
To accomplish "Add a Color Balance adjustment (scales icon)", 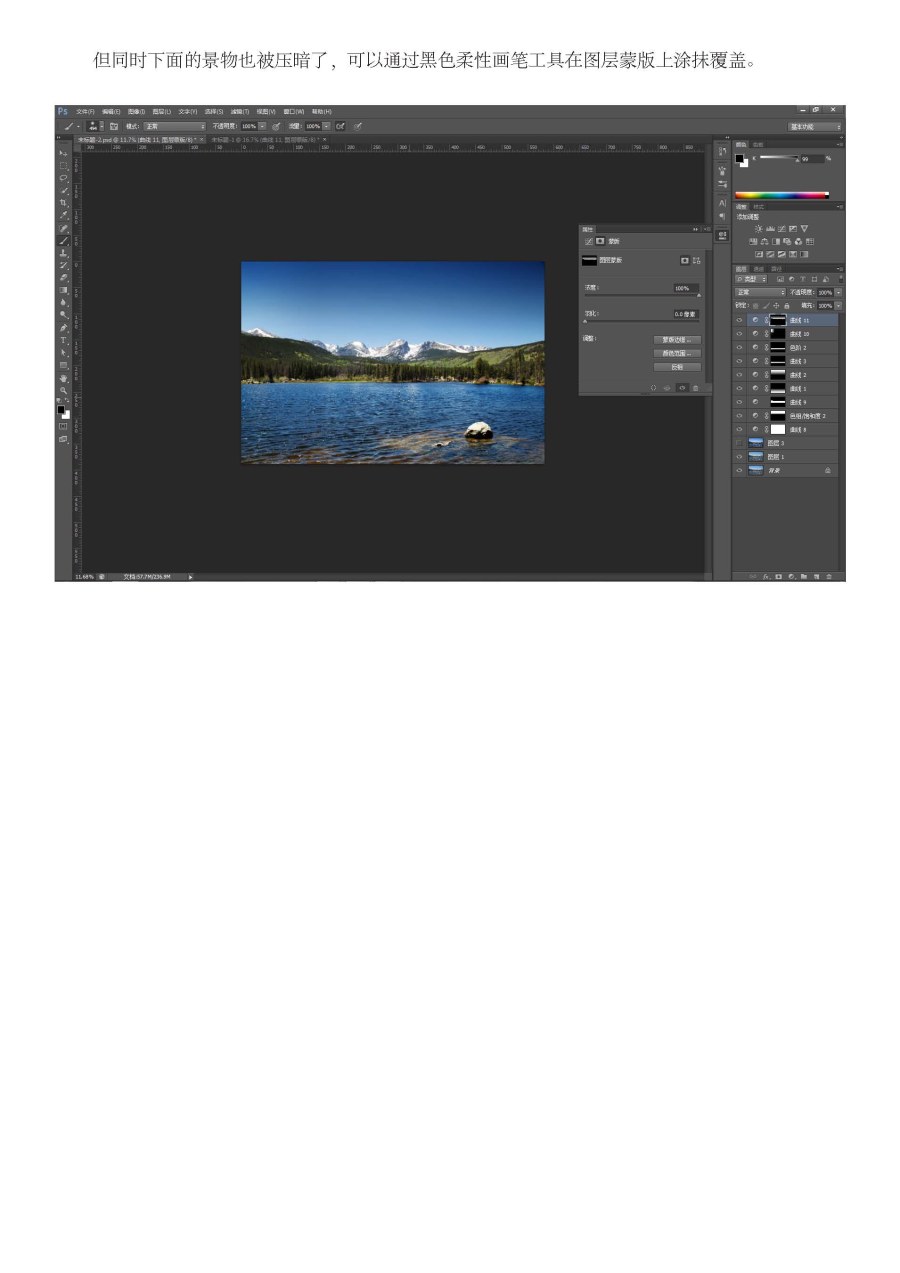I will tap(764, 241).
